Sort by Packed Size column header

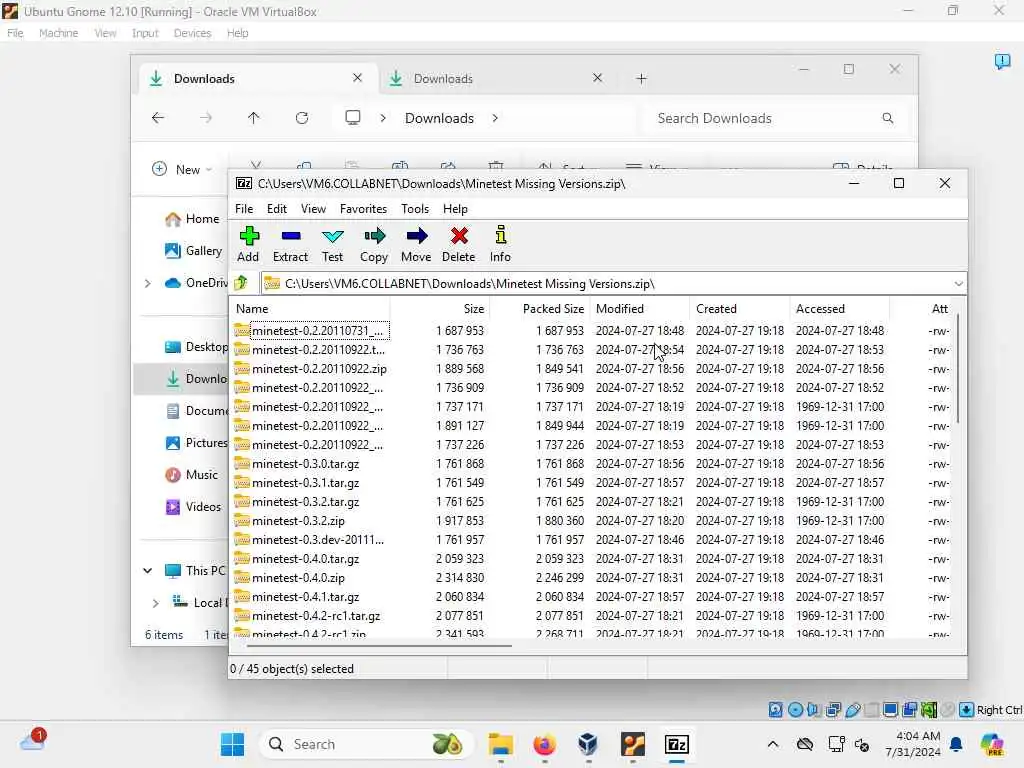click(539, 309)
